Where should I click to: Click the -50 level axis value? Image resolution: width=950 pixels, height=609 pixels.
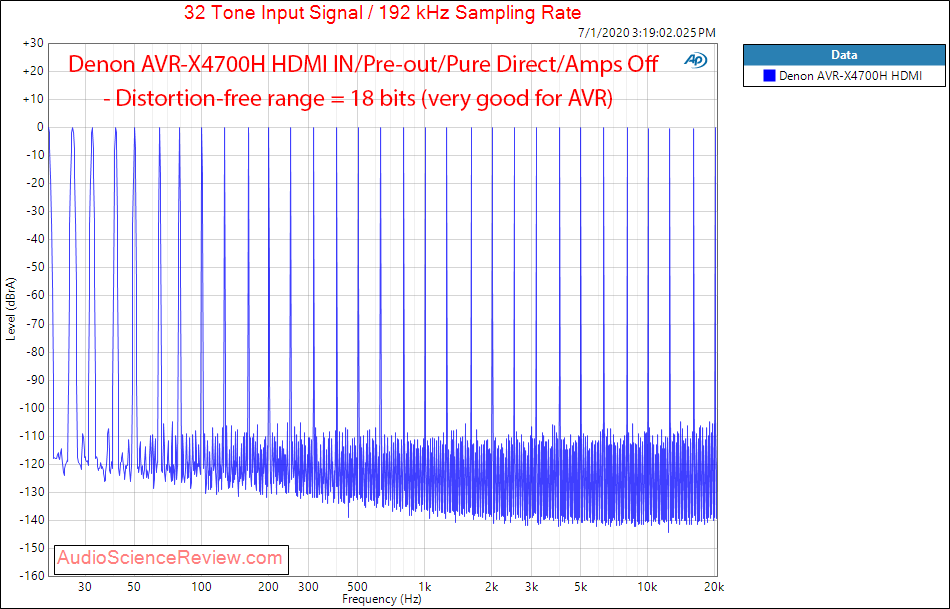tap(33, 267)
